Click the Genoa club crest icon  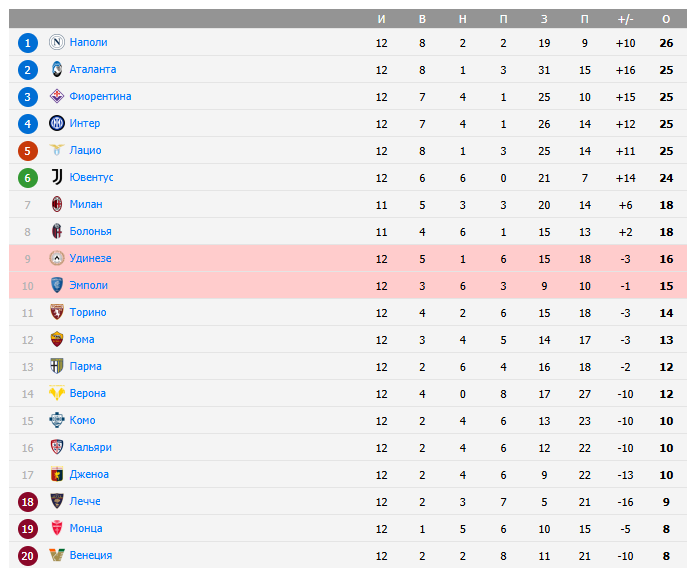click(57, 474)
